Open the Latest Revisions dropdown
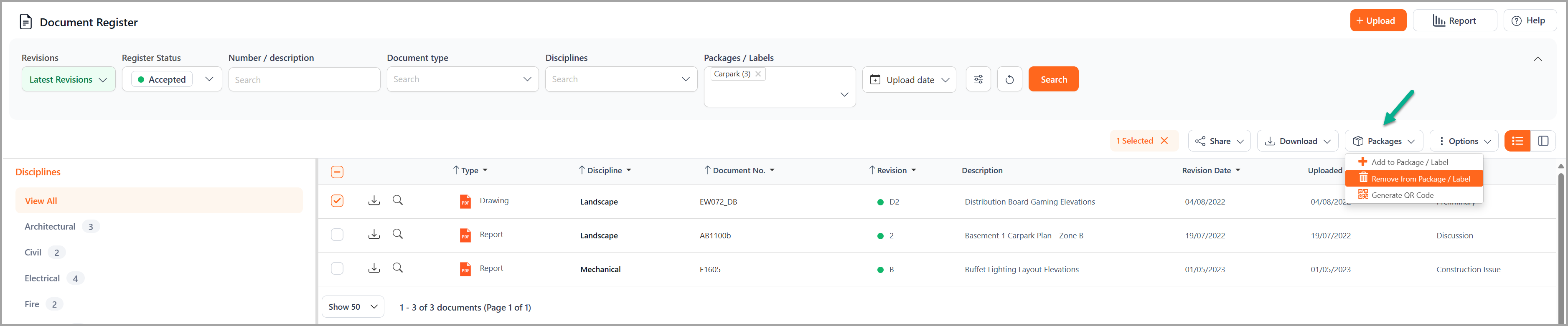 tap(68, 80)
